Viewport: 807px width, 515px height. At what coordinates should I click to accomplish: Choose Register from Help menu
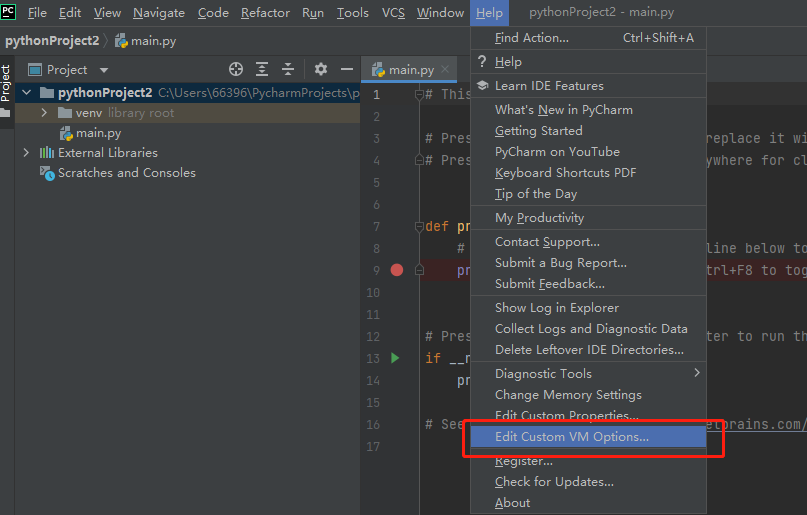click(x=588, y=461)
